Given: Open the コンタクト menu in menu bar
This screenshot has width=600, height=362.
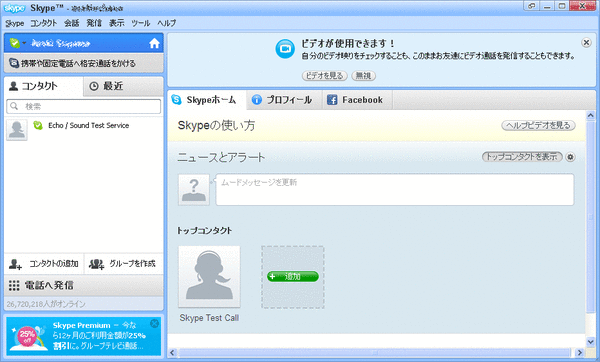Looking at the screenshot, I should (44, 23).
